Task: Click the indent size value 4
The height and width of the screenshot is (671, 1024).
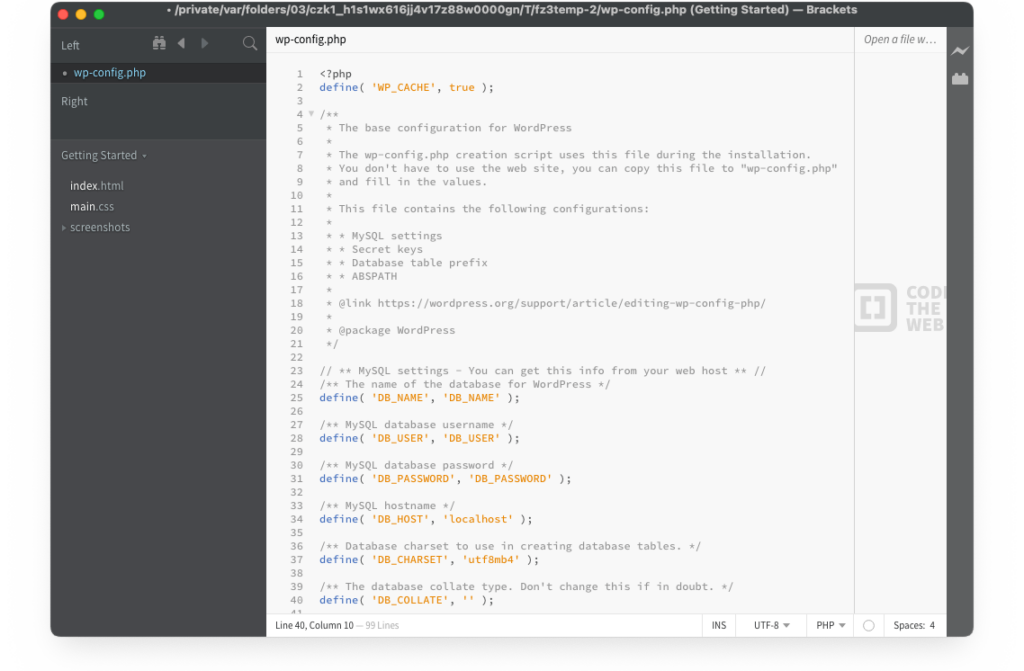Action: pos(932,625)
